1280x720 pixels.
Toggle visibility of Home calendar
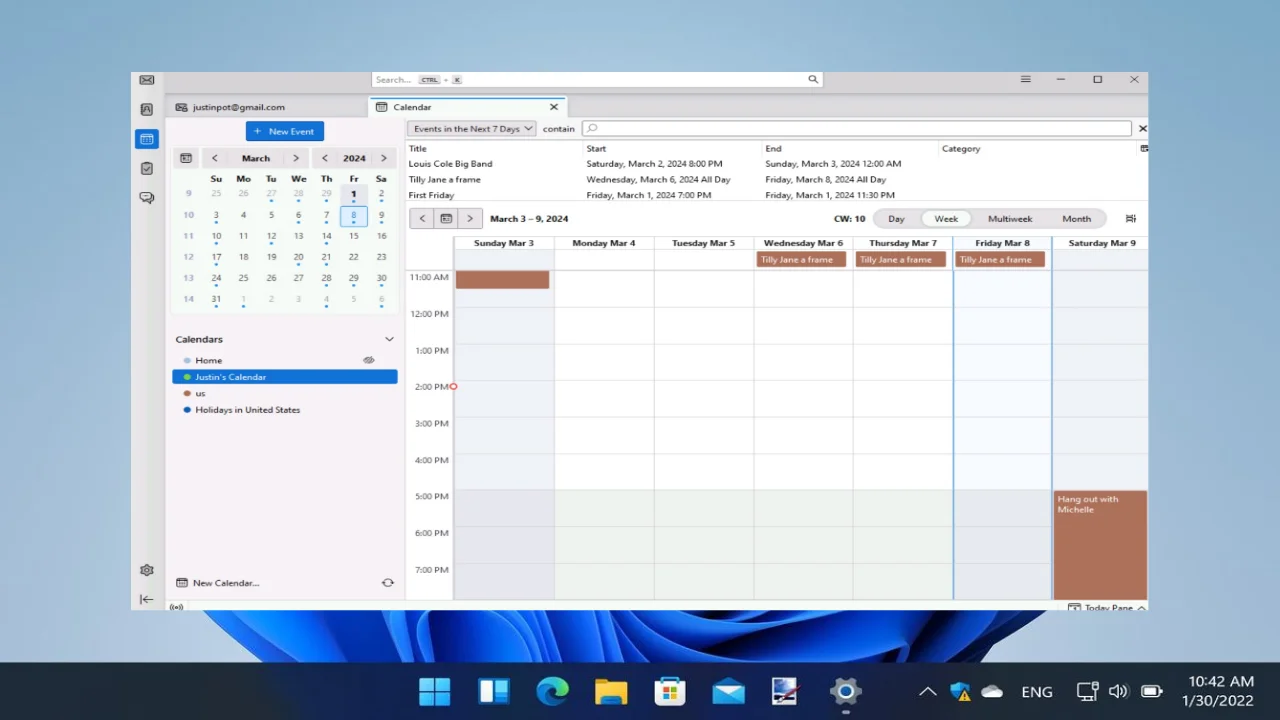pos(369,360)
